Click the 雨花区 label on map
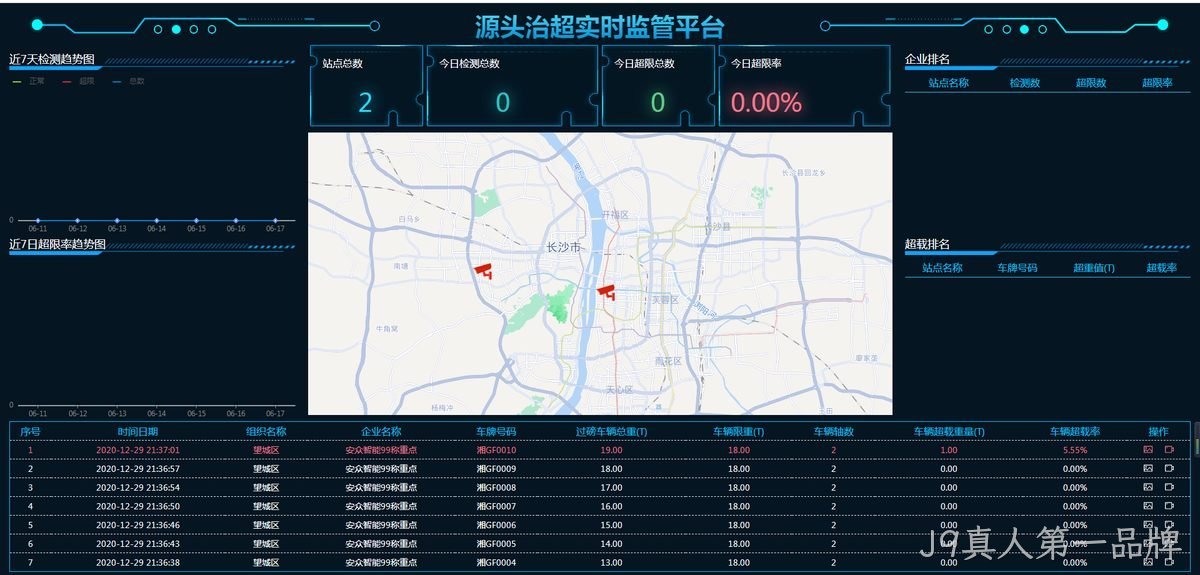The image size is (1200, 575). point(667,361)
